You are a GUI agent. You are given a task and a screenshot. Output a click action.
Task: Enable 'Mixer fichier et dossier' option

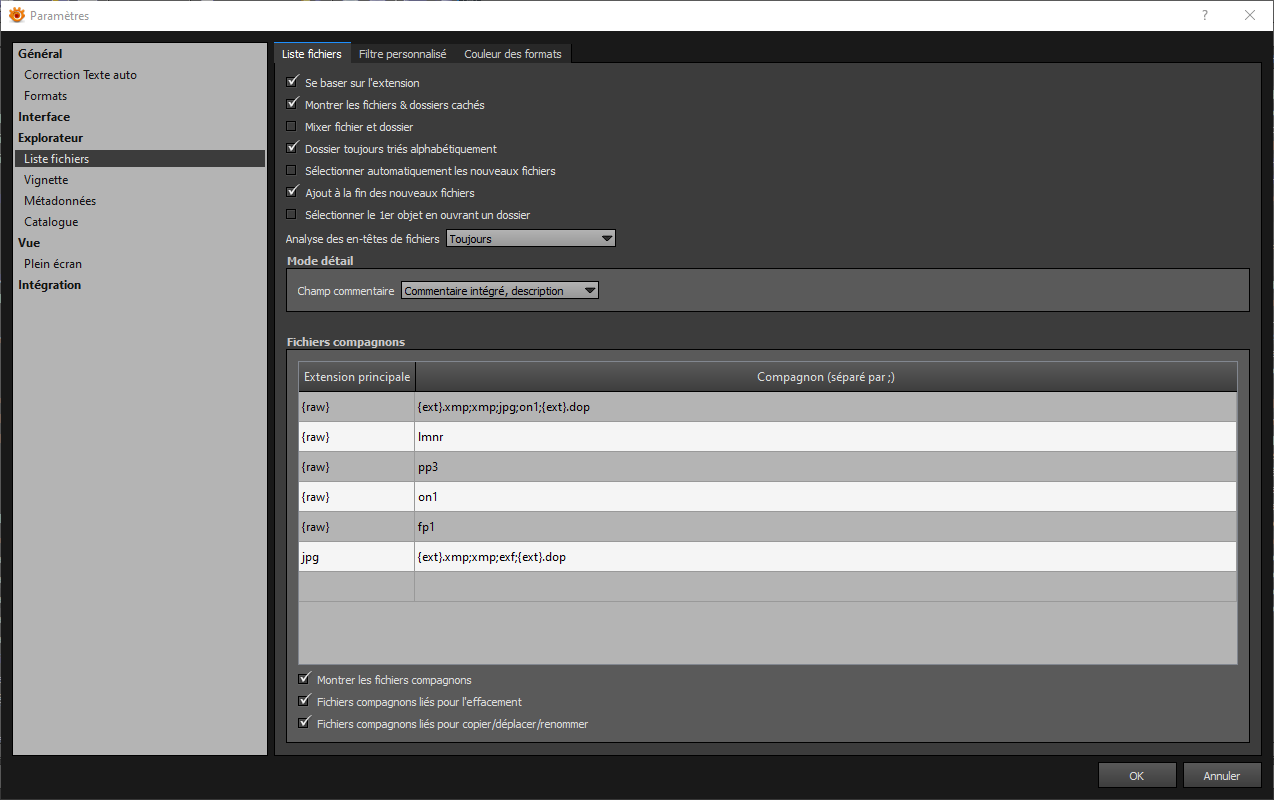(292, 127)
